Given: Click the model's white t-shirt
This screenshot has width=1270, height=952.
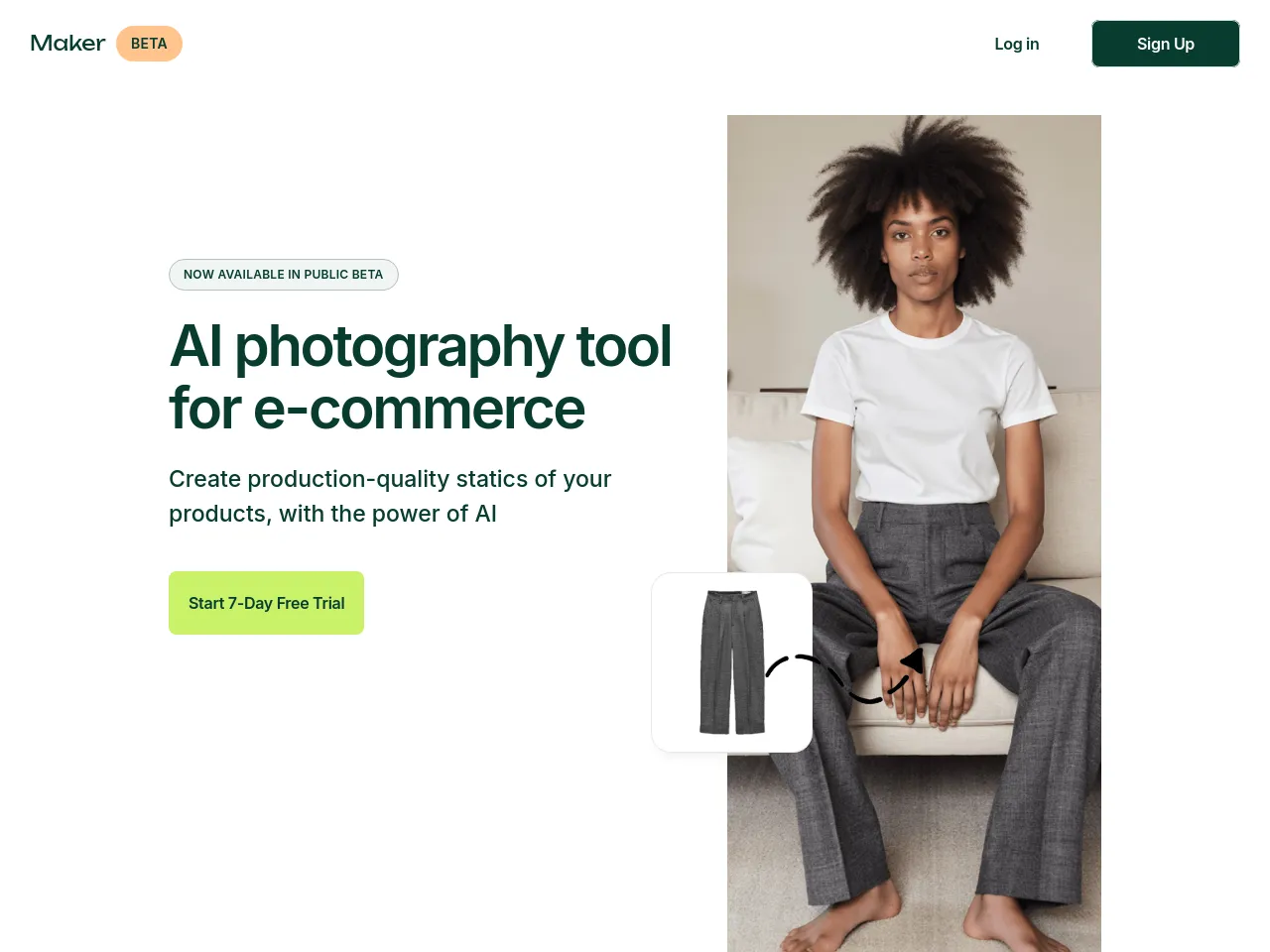Looking at the screenshot, I should (x=926, y=407).
